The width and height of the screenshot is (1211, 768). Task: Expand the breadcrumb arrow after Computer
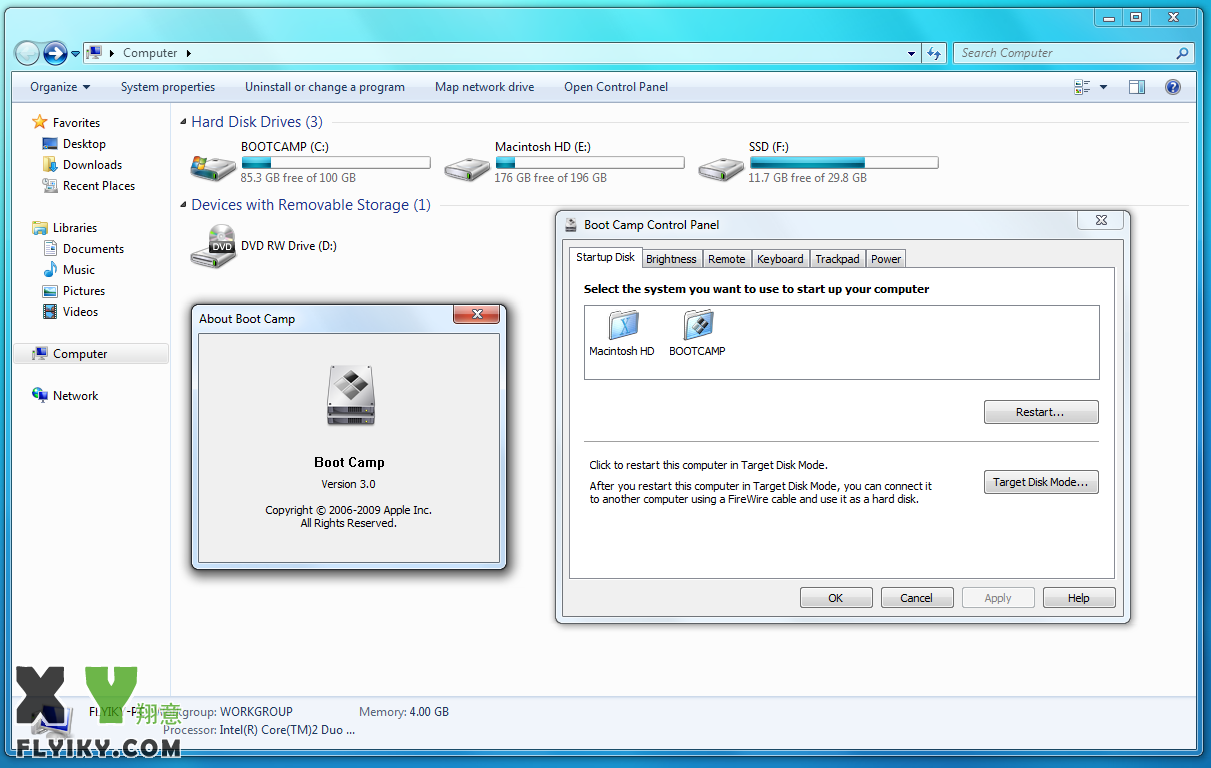pyautogui.click(x=188, y=53)
